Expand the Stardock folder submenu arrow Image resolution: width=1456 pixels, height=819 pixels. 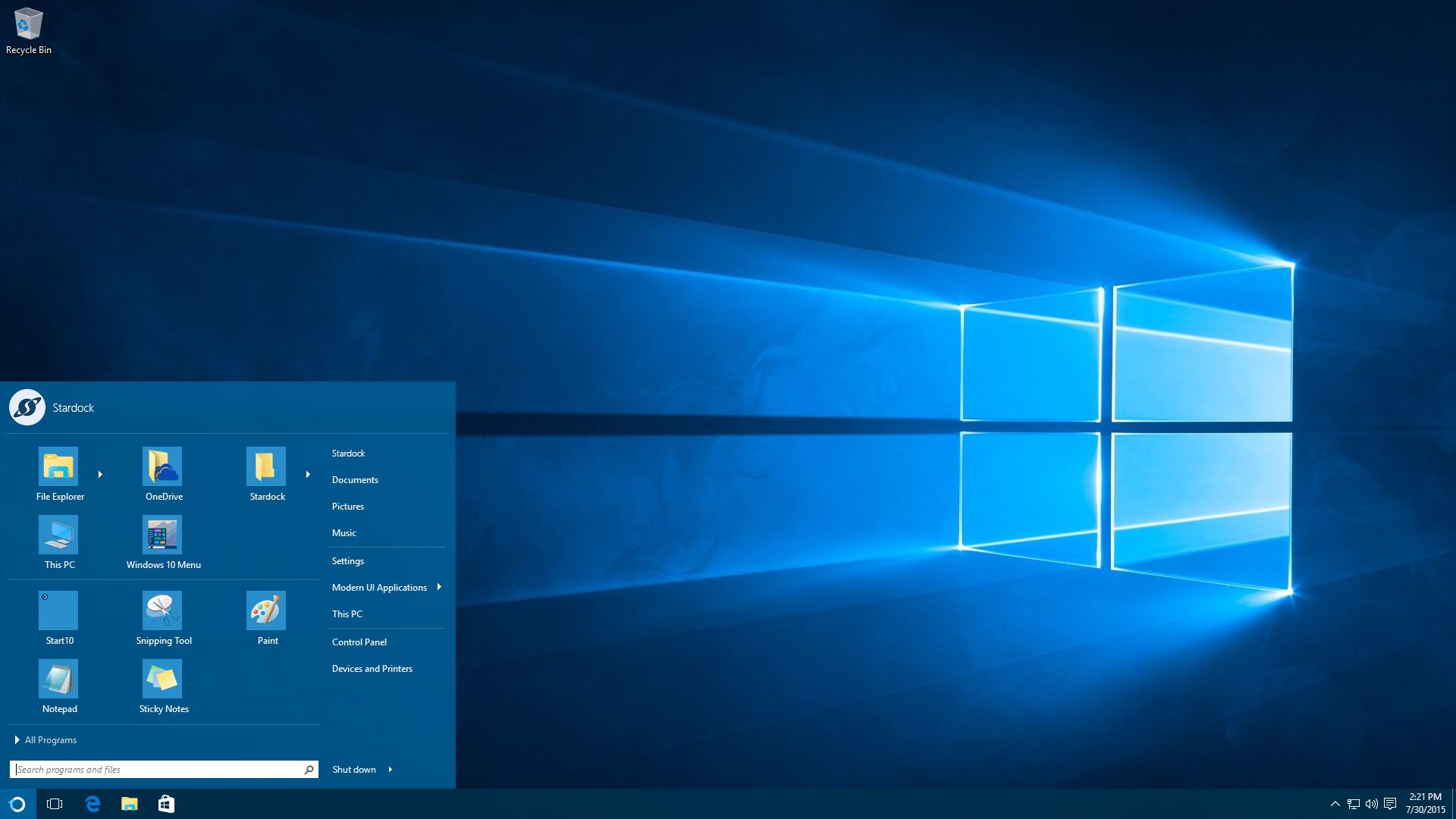coord(308,475)
